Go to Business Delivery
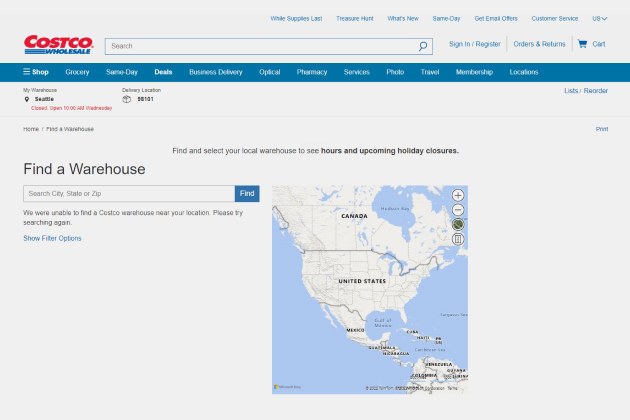630x420 pixels. [216, 72]
